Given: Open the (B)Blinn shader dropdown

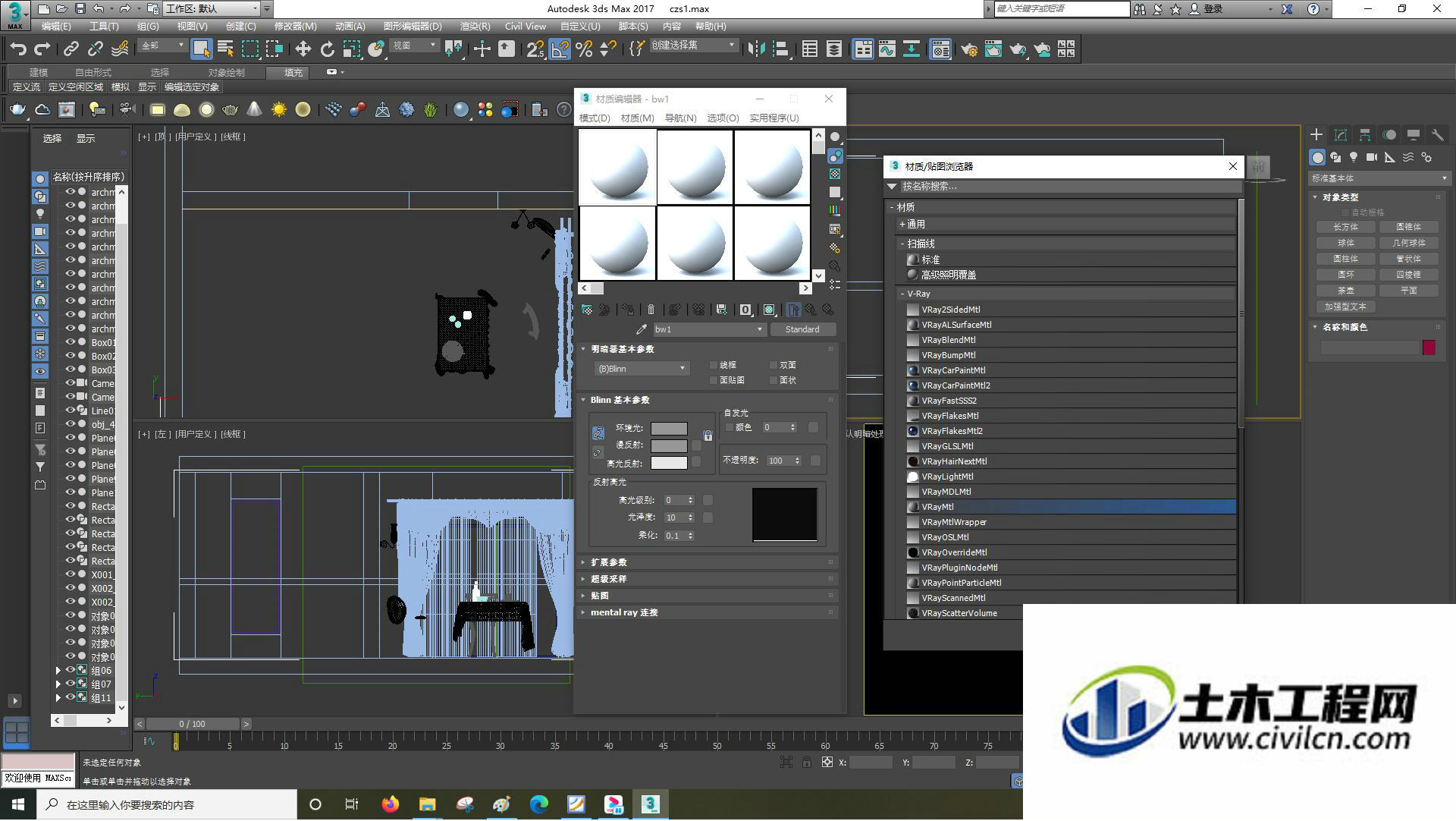Looking at the screenshot, I should point(642,369).
